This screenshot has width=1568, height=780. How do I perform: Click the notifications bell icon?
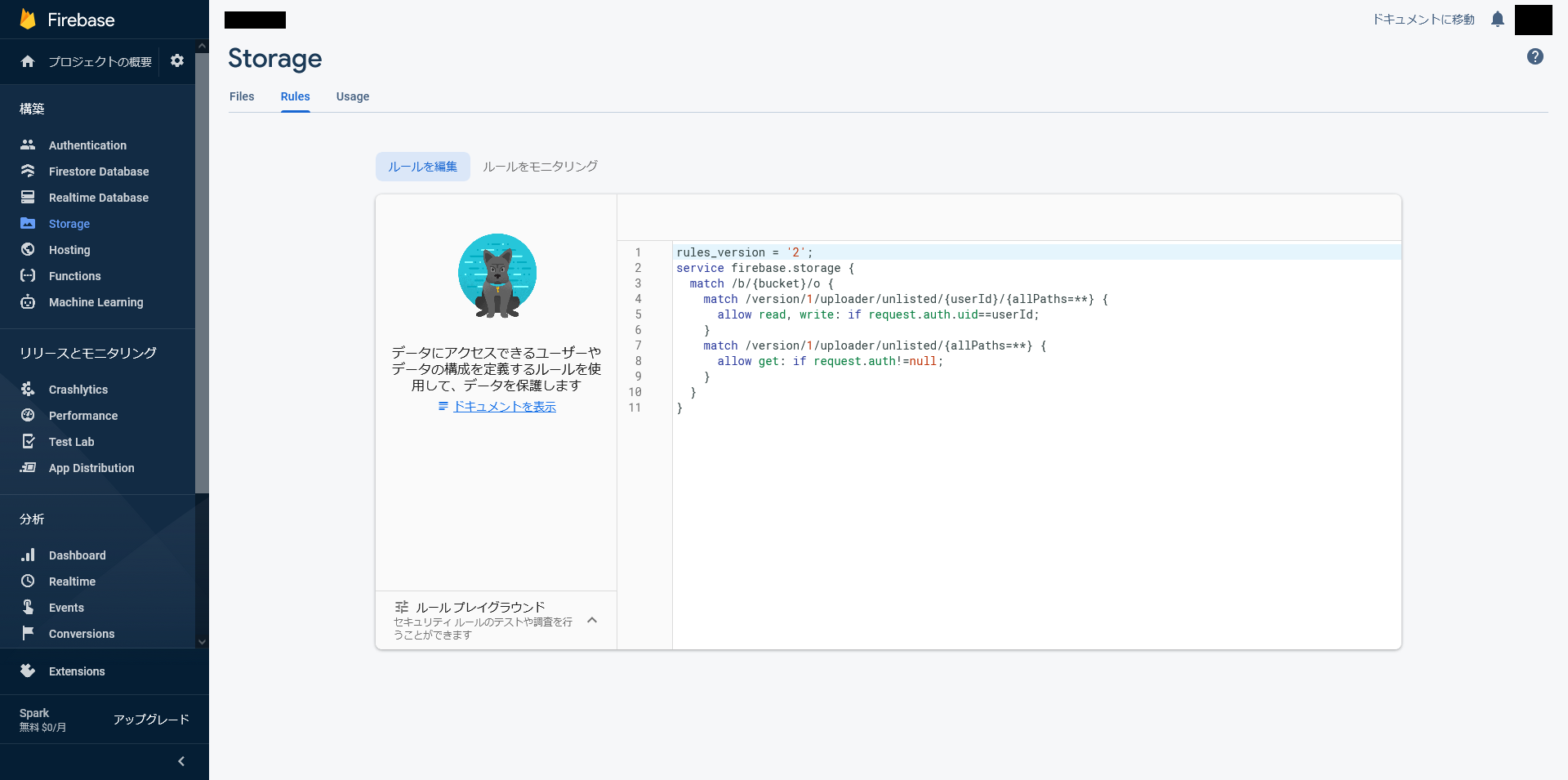(1497, 20)
